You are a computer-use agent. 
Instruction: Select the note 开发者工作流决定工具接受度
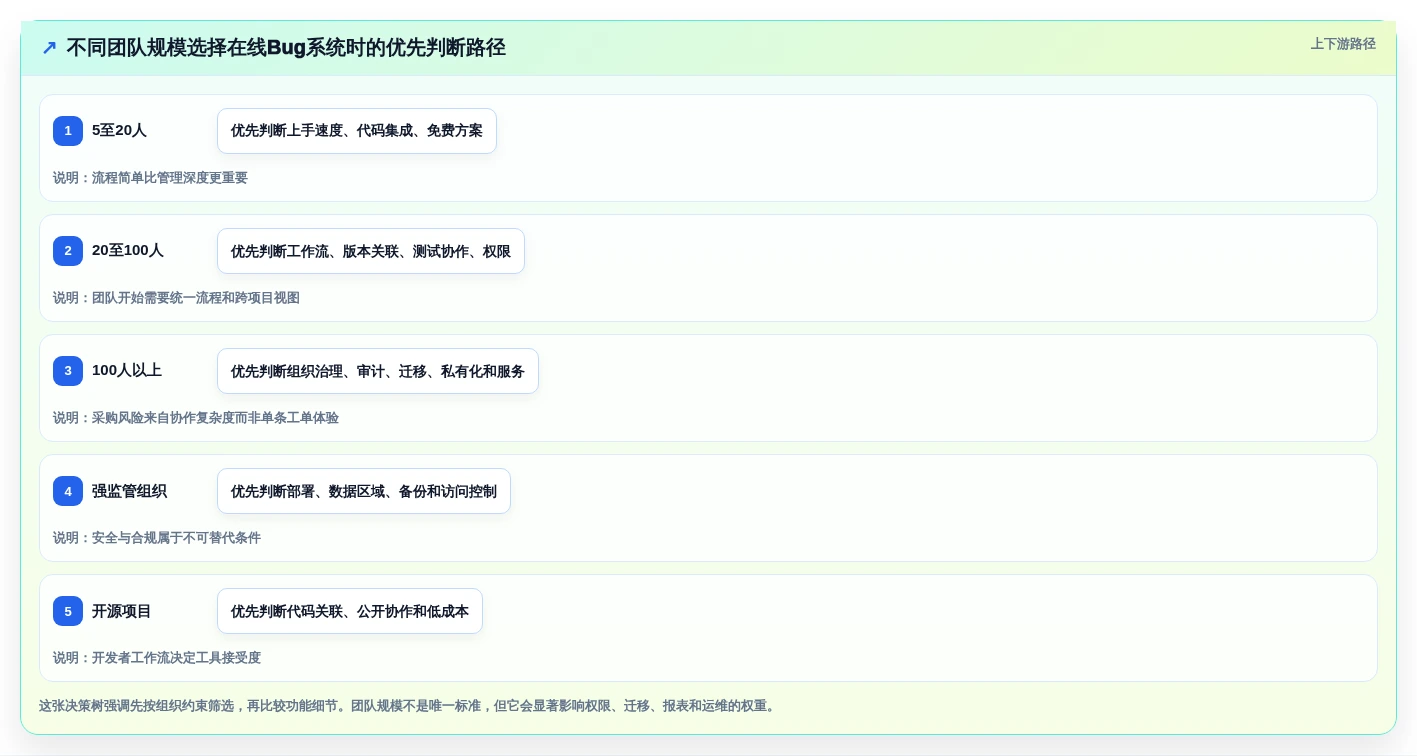176,658
